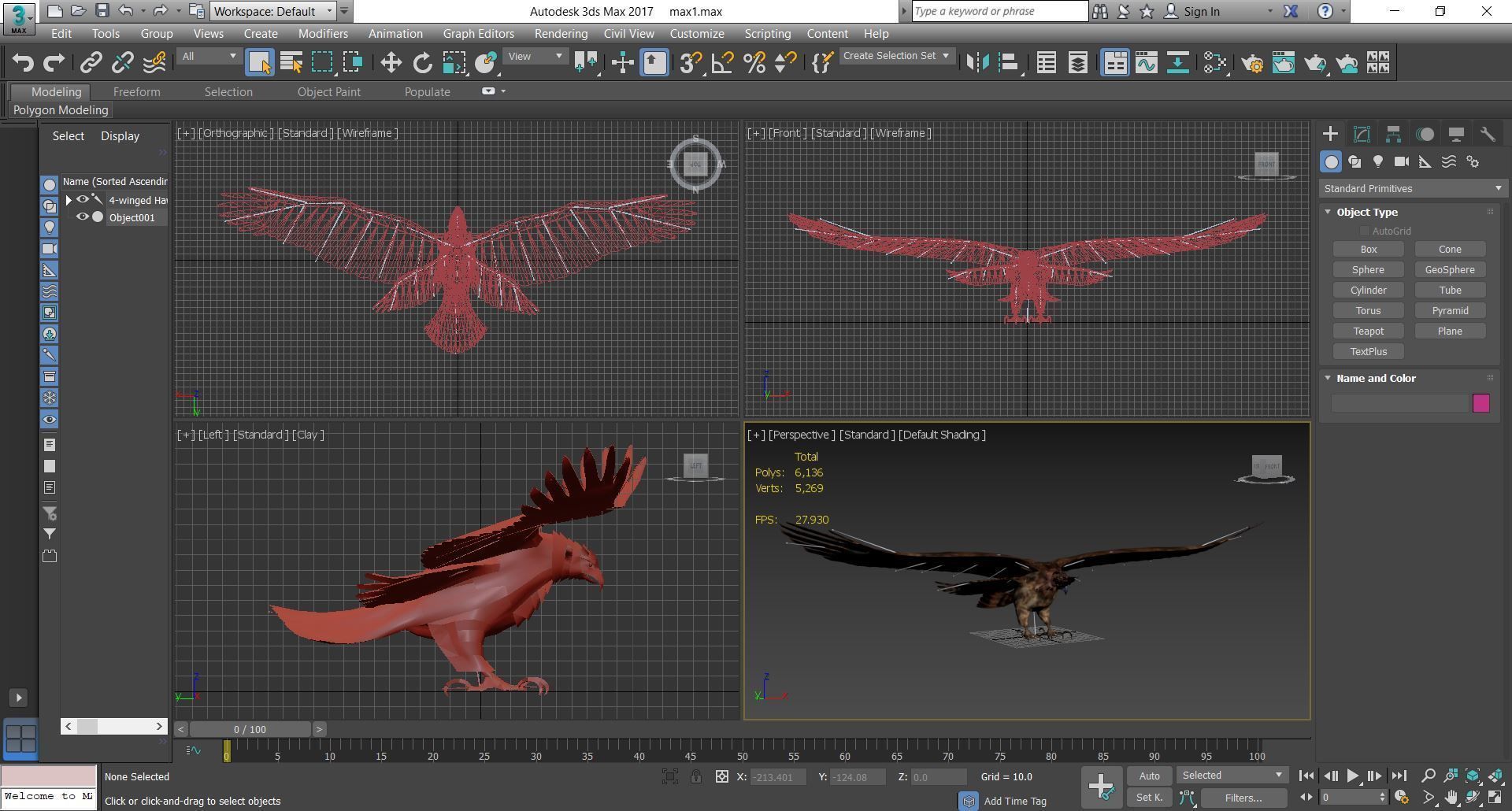
Task: Click the GeoSphere button
Action: [x=1450, y=269]
